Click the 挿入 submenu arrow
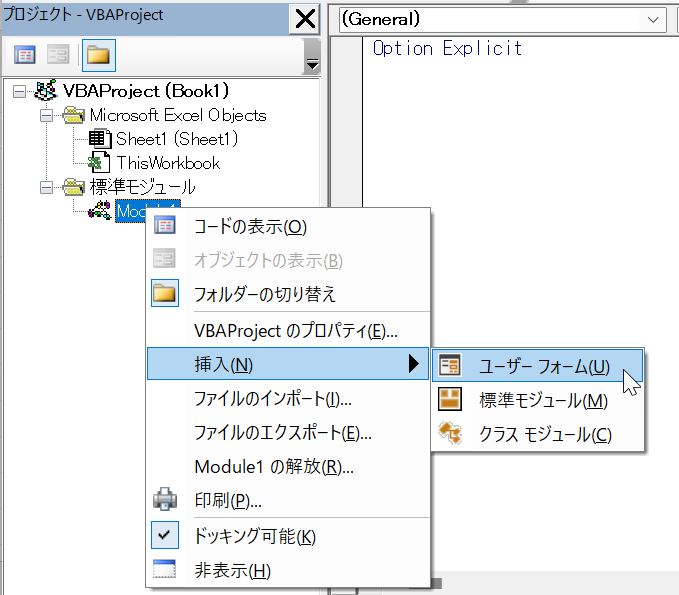Screen dimensions: 679x595 coord(414,363)
